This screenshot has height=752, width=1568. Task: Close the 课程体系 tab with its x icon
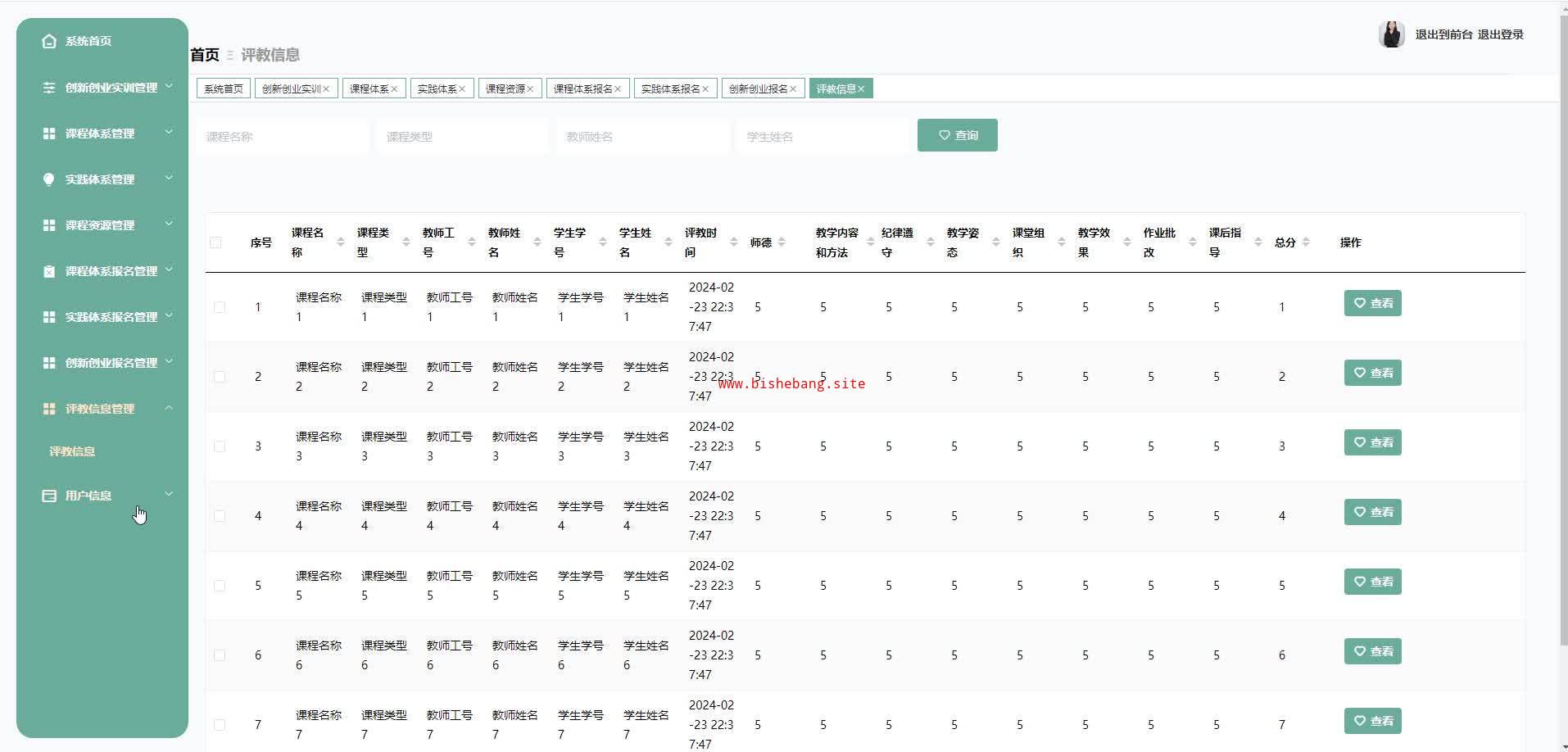pyautogui.click(x=394, y=89)
